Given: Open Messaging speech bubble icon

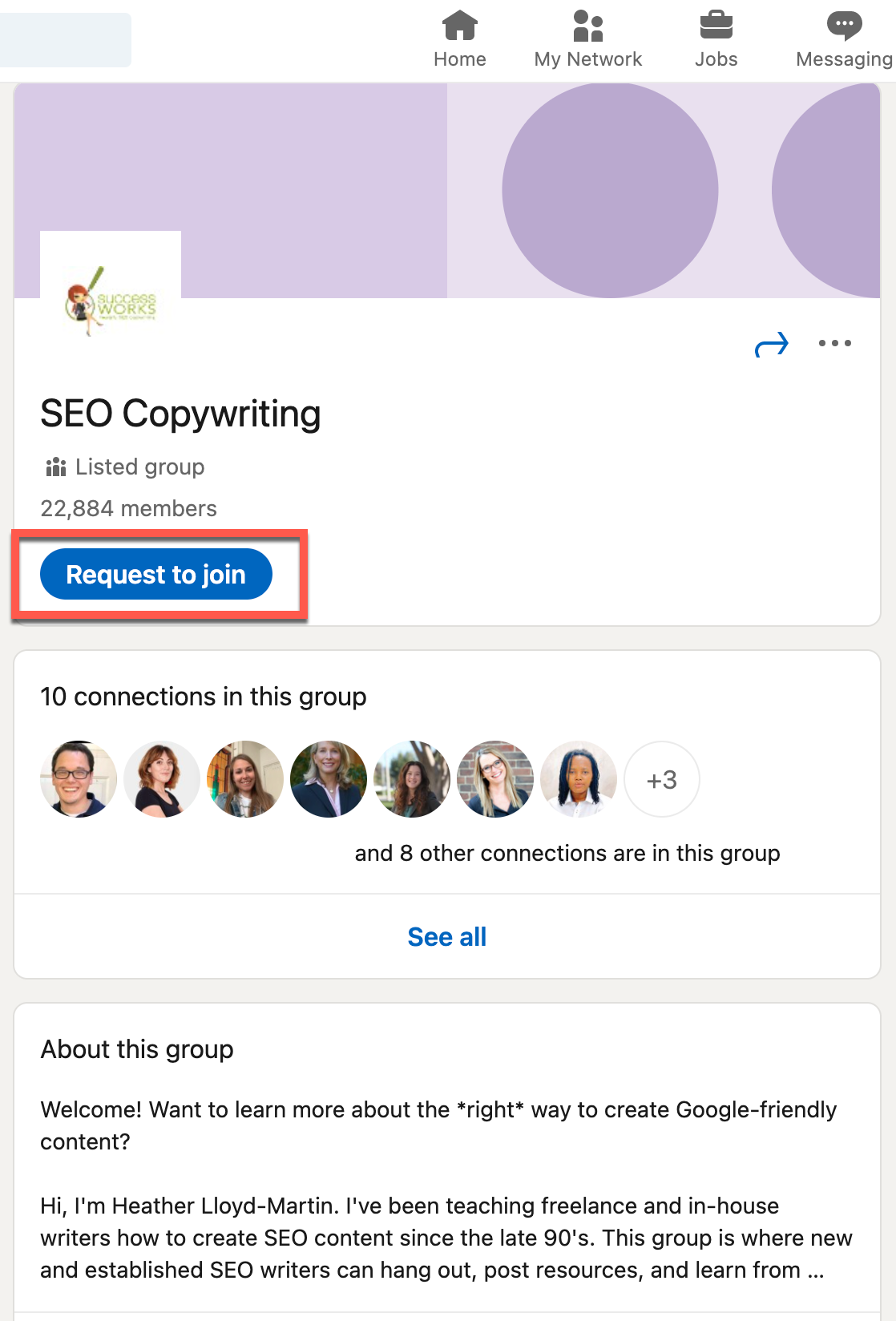Looking at the screenshot, I should point(844,26).
